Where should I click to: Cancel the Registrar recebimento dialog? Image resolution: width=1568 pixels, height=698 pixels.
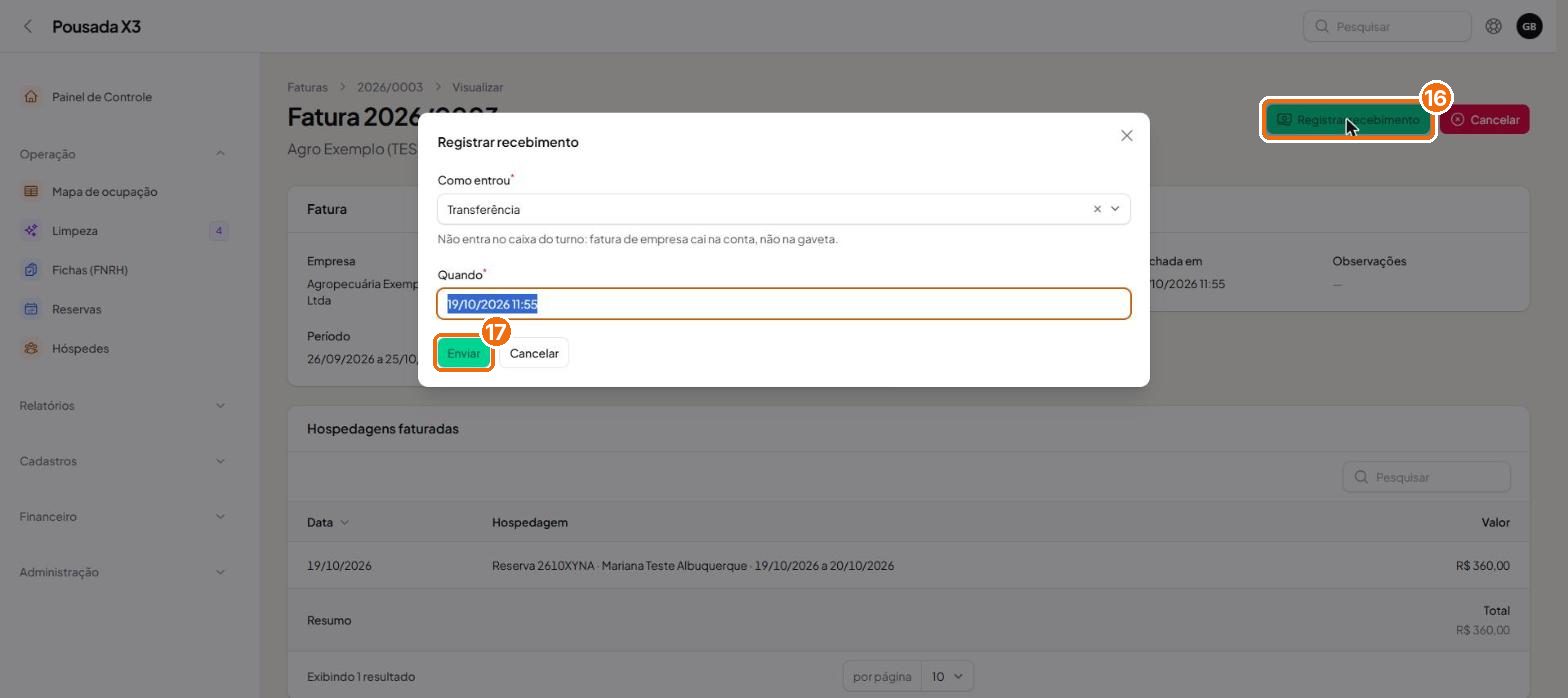coord(534,353)
